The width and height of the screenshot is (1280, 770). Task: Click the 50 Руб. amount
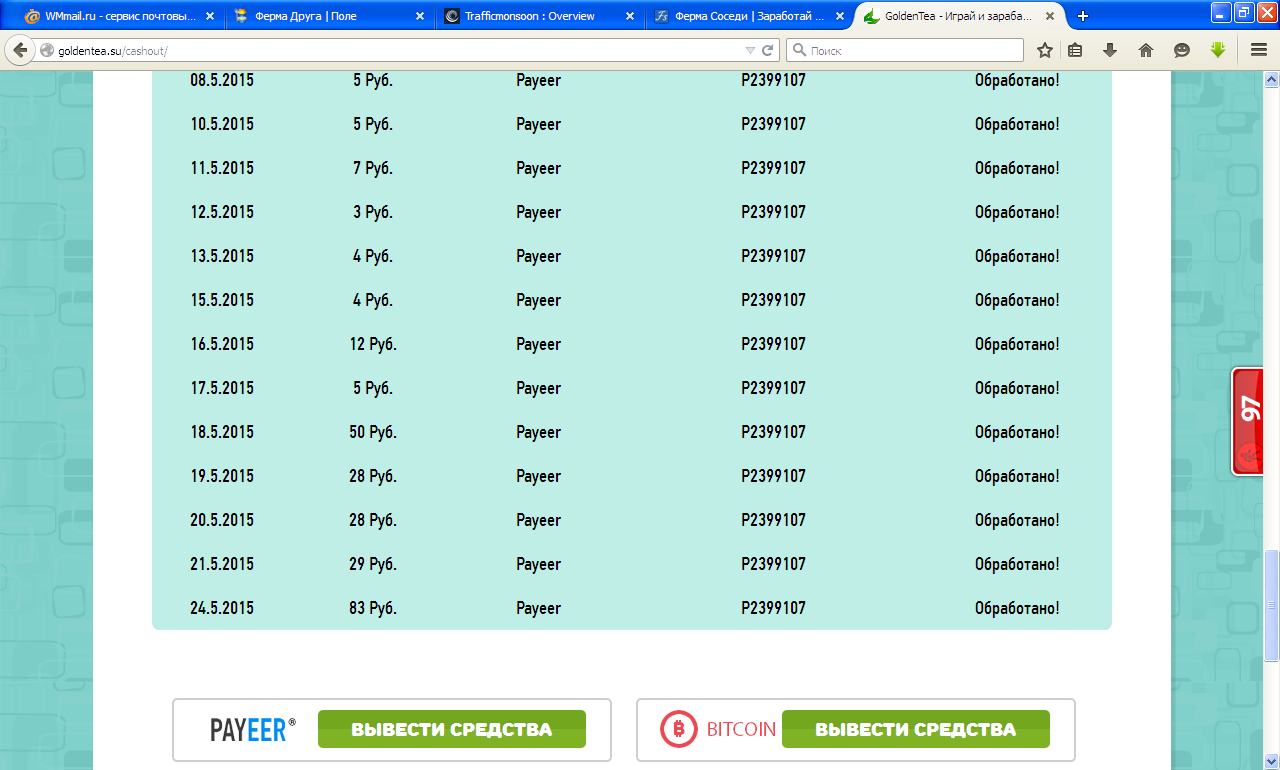(373, 432)
